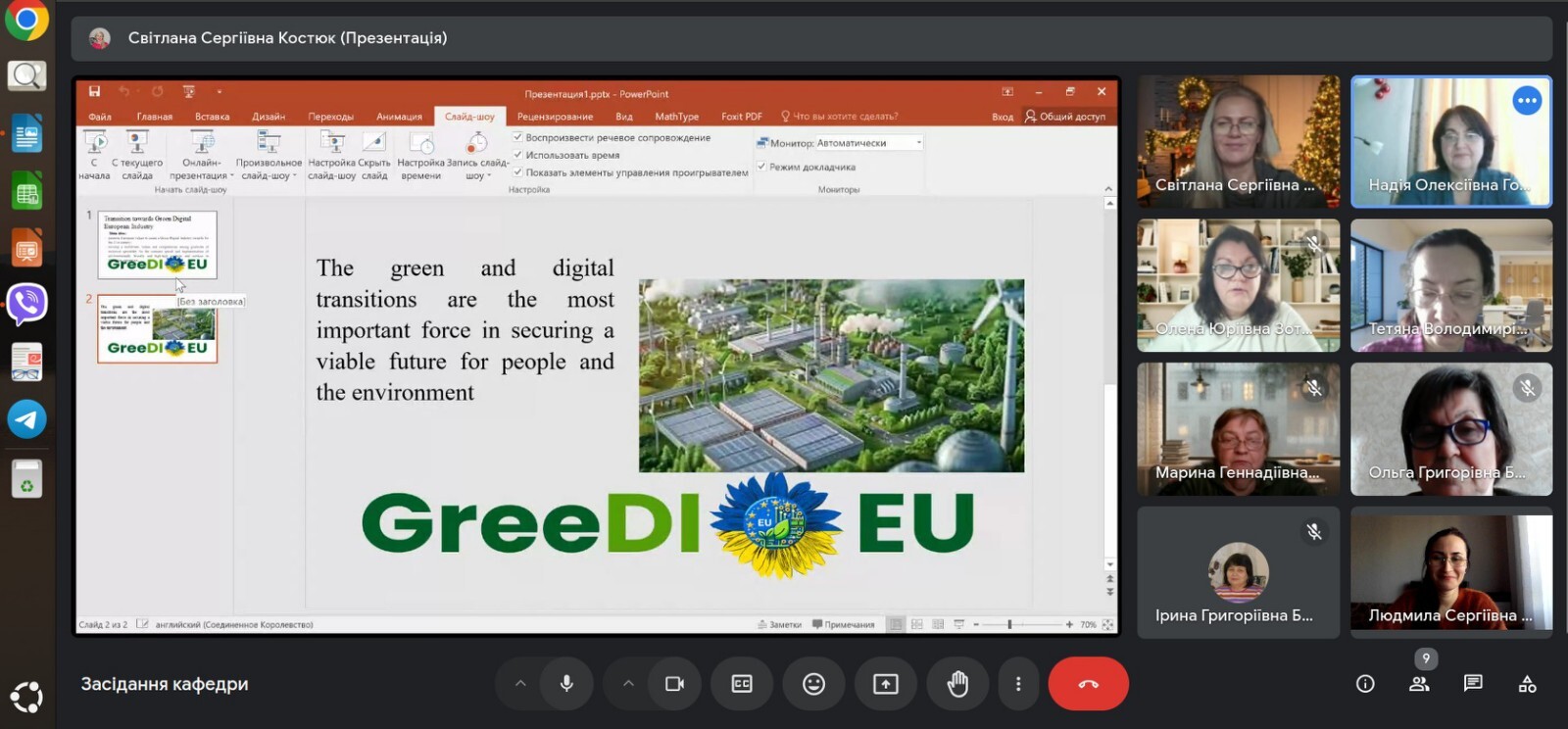The width and height of the screenshot is (1568, 729).
Task: Turn on closed captions
Action: [742, 684]
